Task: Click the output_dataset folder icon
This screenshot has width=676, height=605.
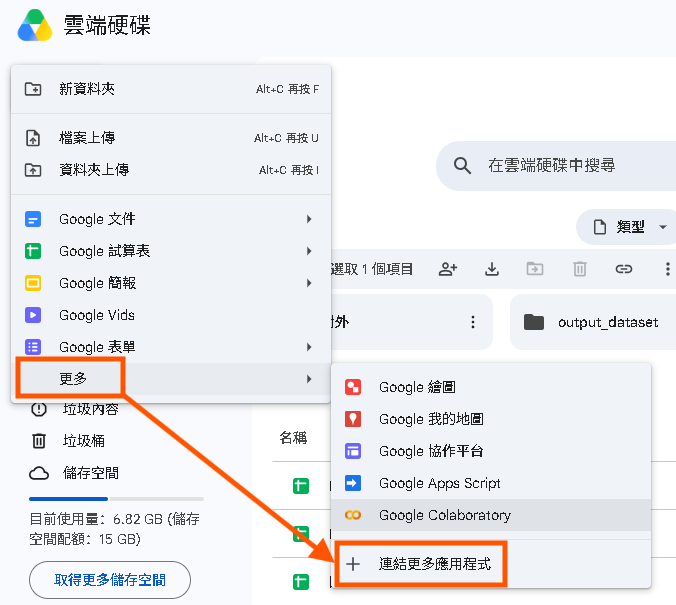Action: [534, 322]
